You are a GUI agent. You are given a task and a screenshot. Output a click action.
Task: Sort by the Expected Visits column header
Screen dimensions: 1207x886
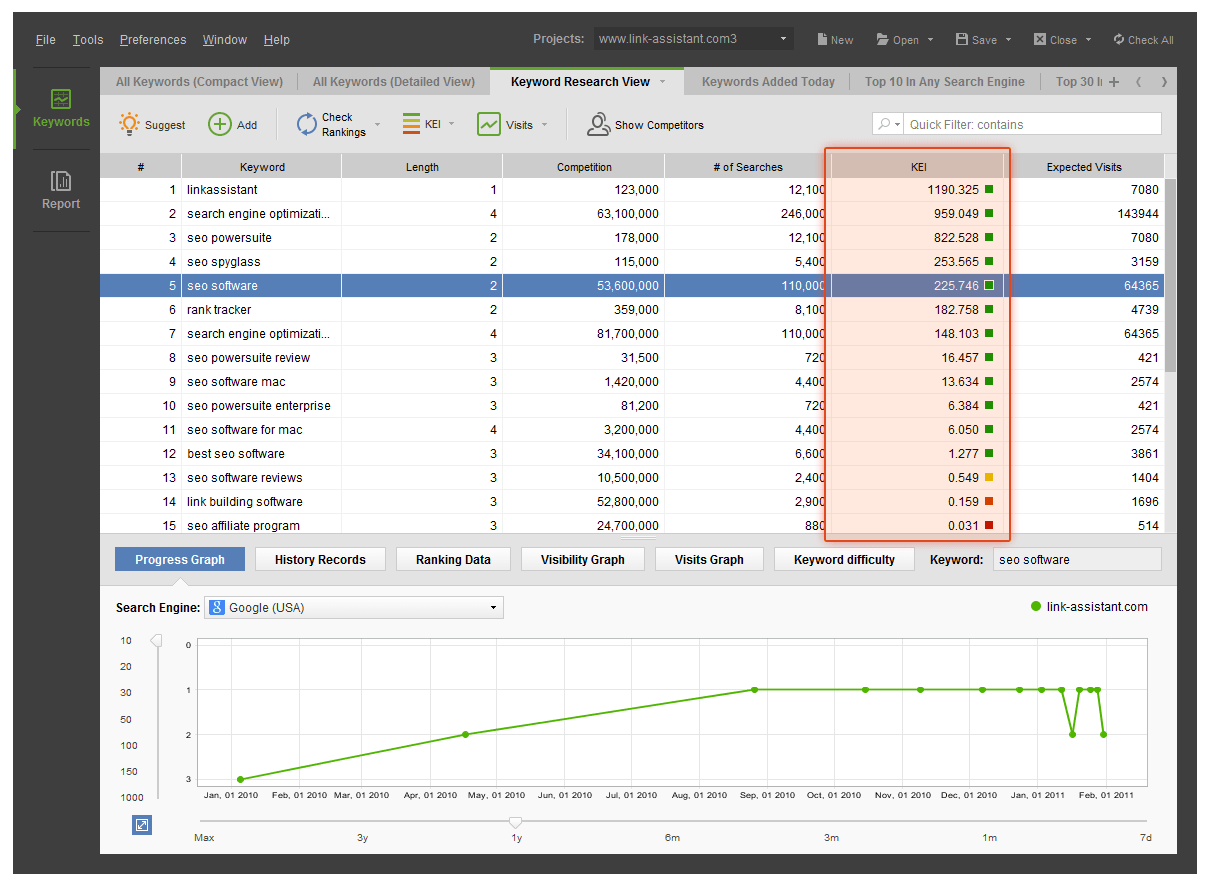pos(1084,167)
